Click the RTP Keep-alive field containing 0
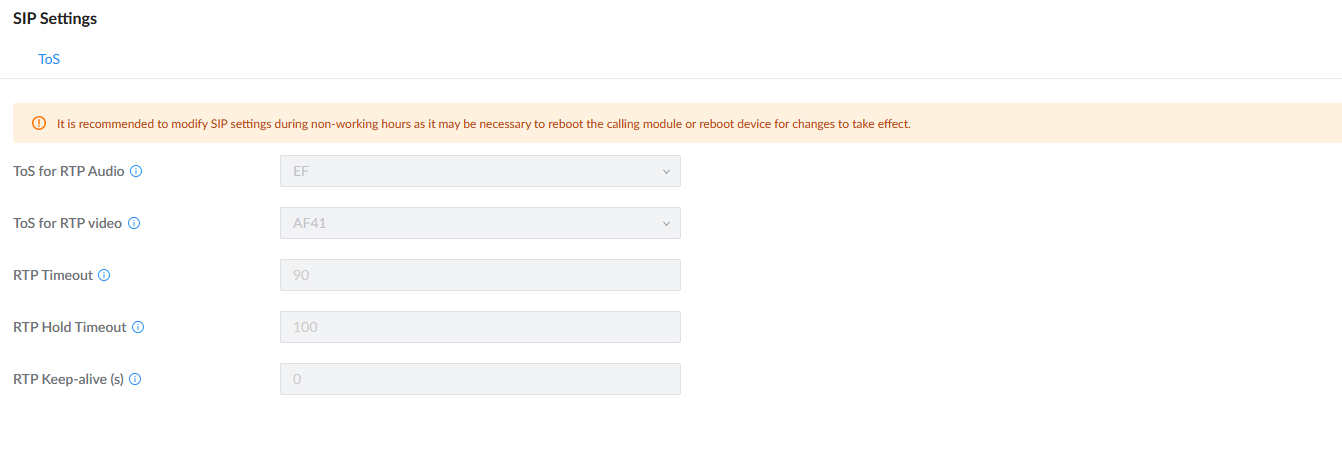The height and width of the screenshot is (455, 1342). click(x=480, y=379)
